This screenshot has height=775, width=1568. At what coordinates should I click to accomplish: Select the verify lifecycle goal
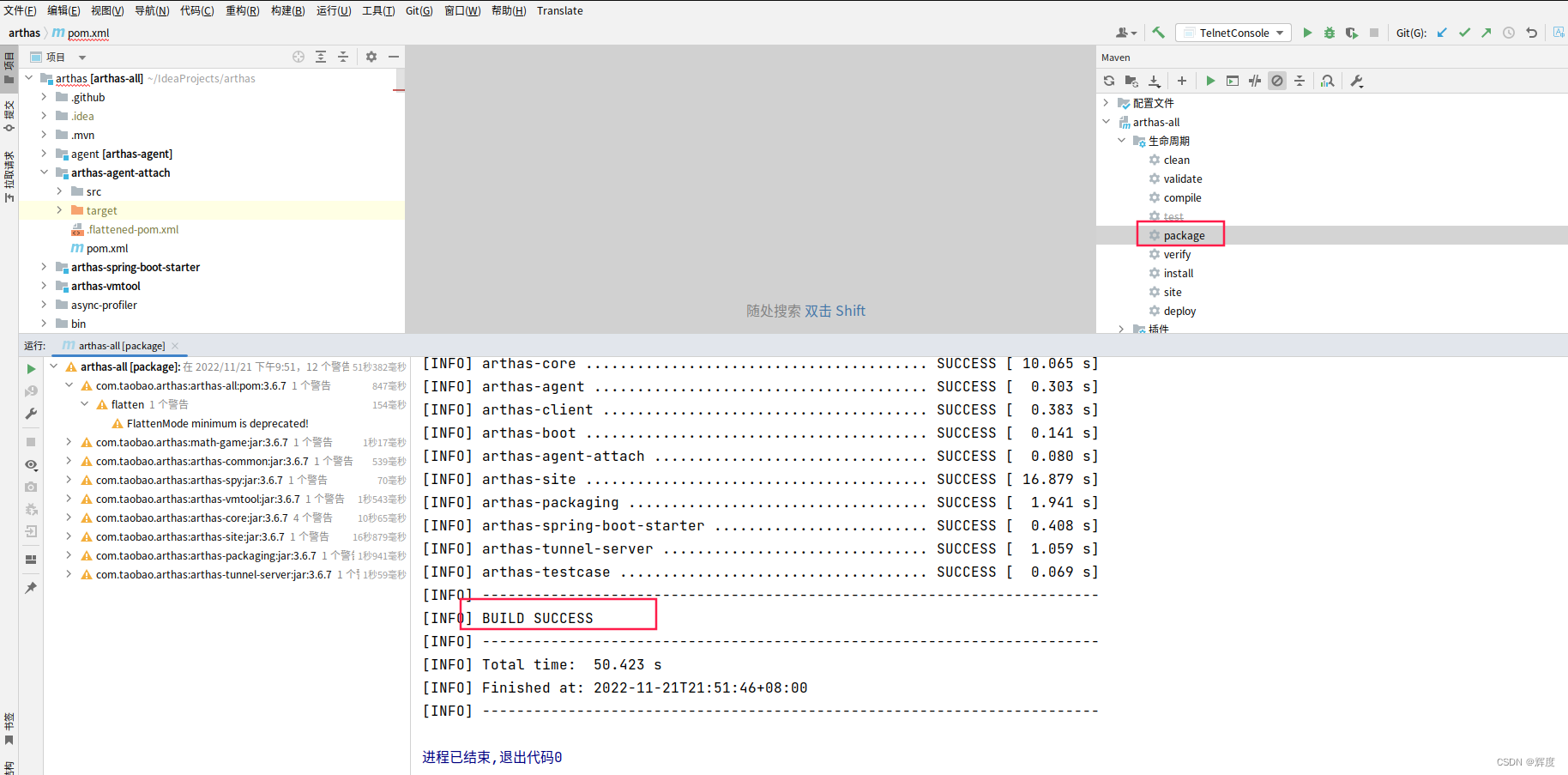coord(1177,254)
